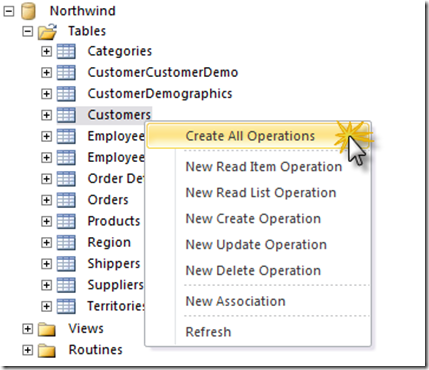Choose New Association from context menu

point(235,301)
